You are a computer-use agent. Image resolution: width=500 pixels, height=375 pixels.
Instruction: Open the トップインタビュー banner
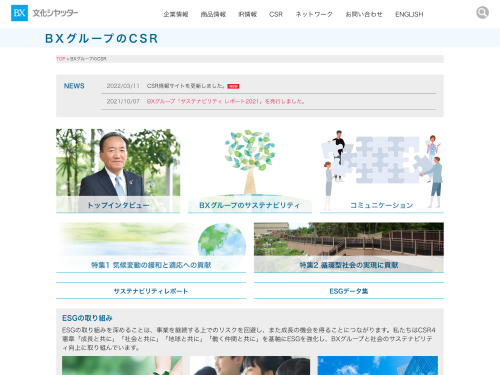(x=118, y=171)
